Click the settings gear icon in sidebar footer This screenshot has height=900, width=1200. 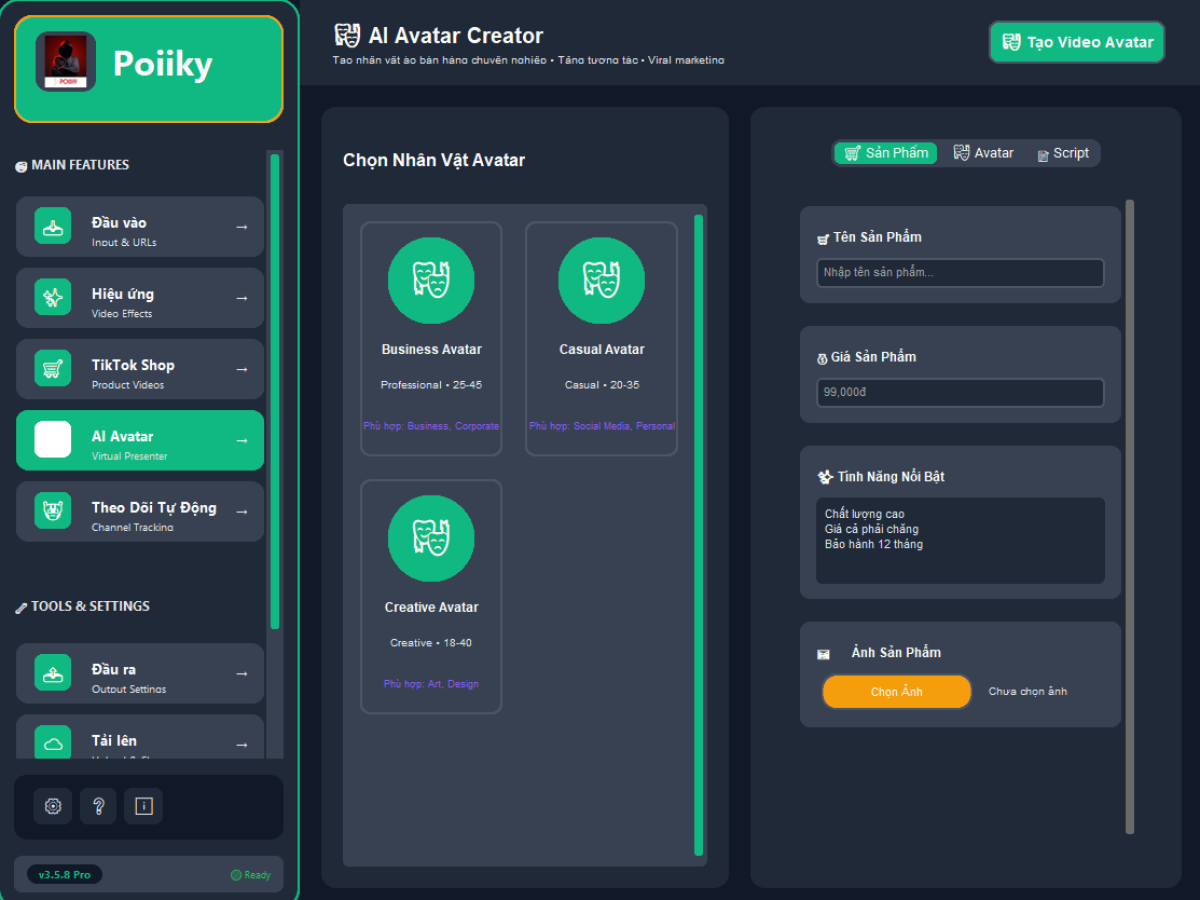(x=53, y=806)
